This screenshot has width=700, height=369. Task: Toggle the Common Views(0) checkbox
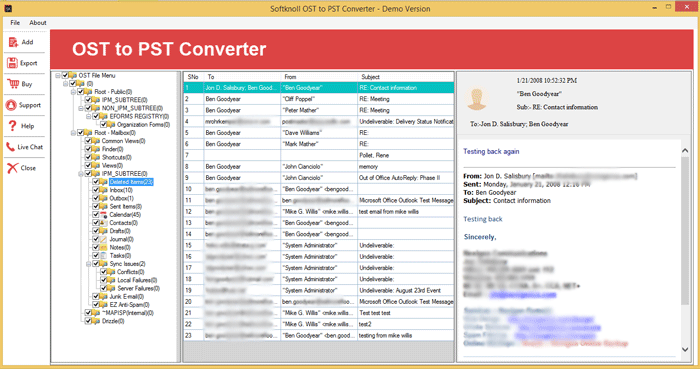click(88, 141)
